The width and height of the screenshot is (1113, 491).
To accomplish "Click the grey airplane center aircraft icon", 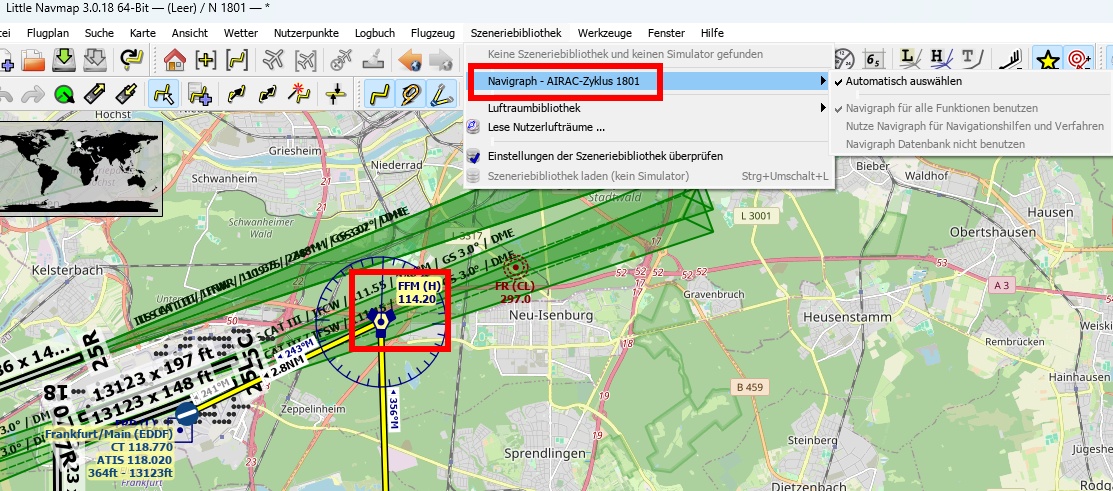I will (273, 60).
